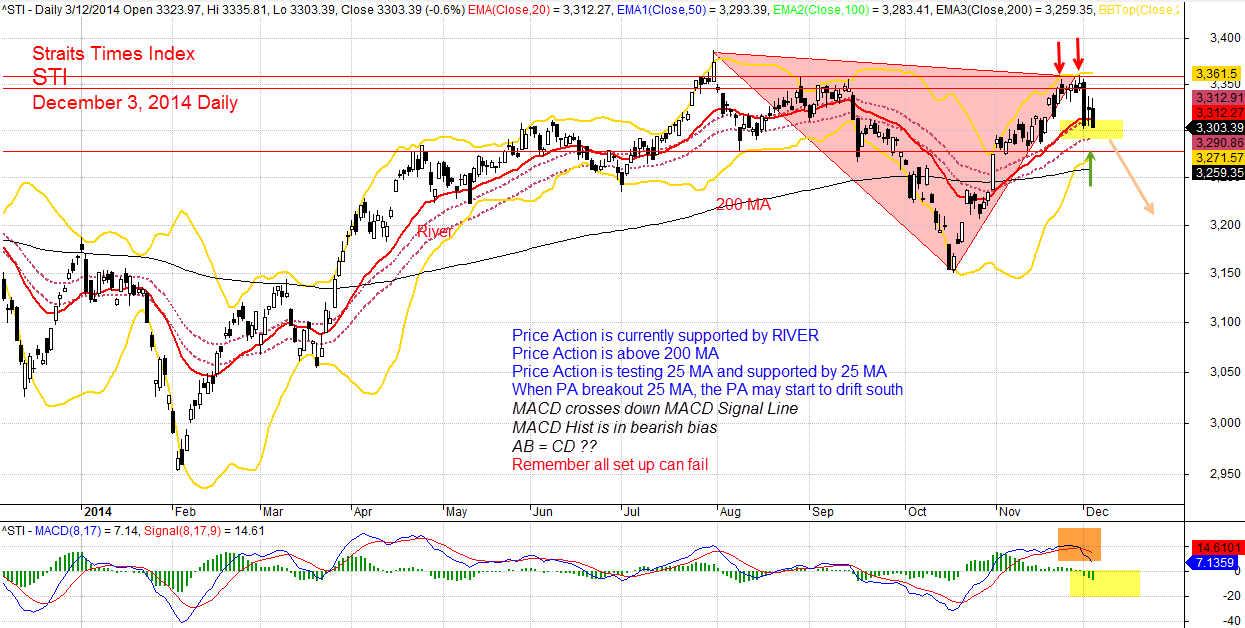The width and height of the screenshot is (1245, 628).
Task: Click "Price Action is currently supported by RIVER"
Action: [665, 336]
